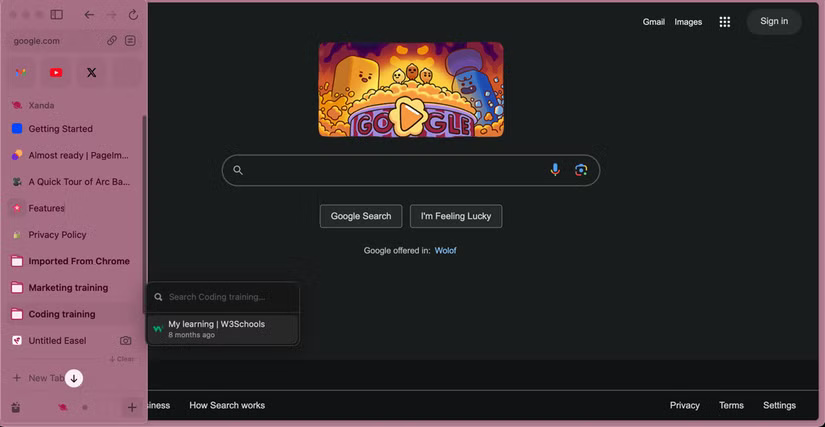The image size is (825, 427).
Task: Switch Google language to Wolof
Action: pyautogui.click(x=445, y=251)
